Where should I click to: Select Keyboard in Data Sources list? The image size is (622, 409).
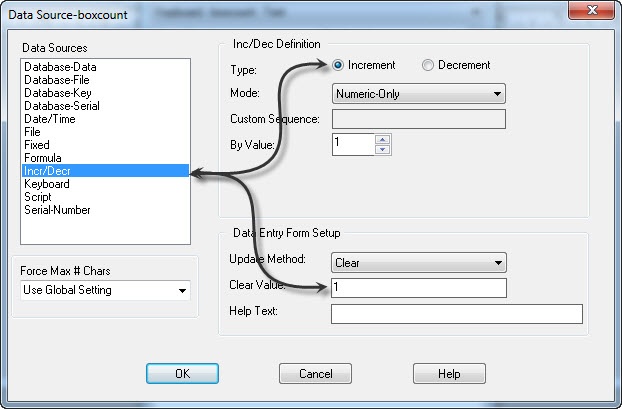(x=105, y=184)
